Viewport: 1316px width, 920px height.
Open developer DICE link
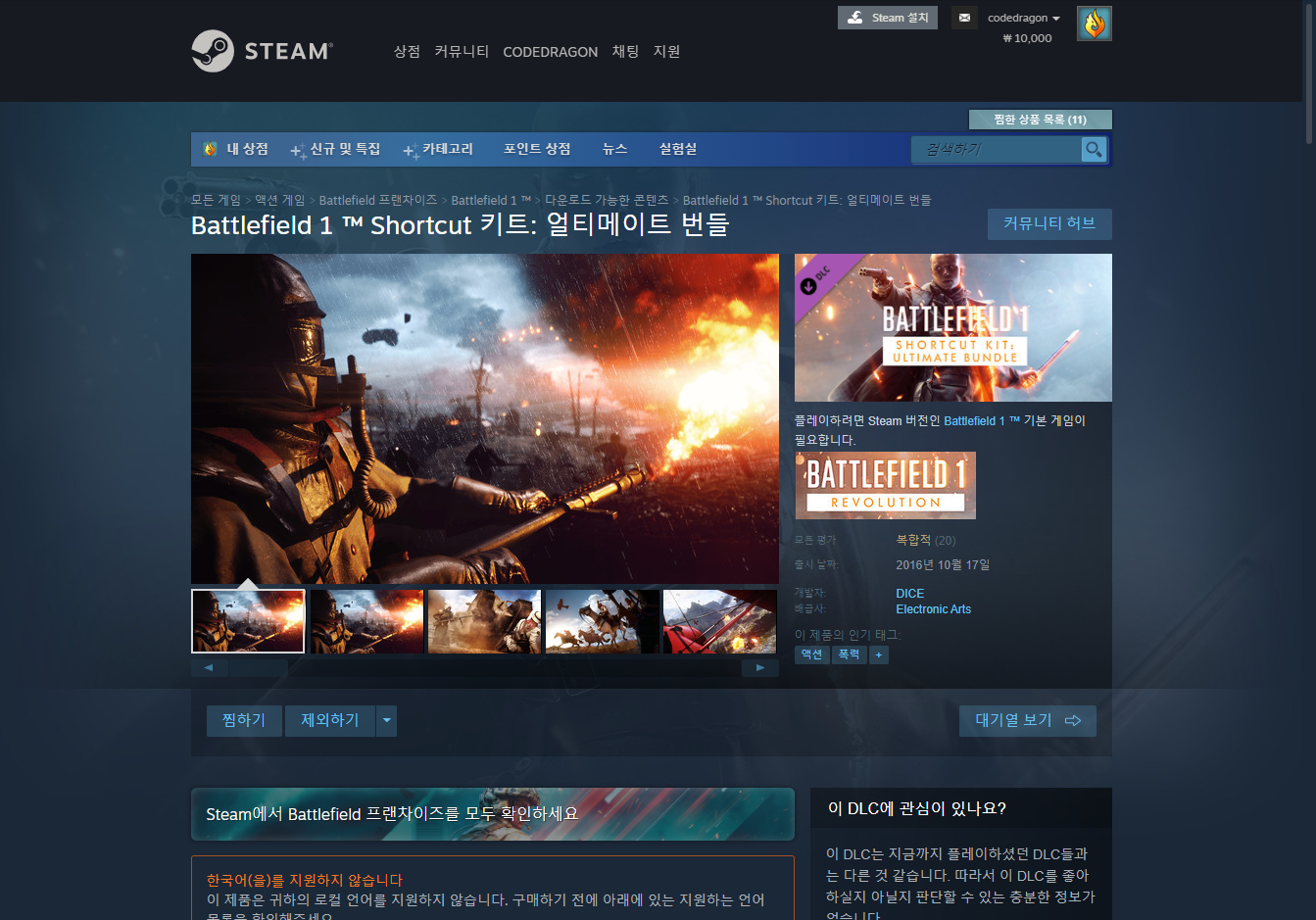(910, 594)
